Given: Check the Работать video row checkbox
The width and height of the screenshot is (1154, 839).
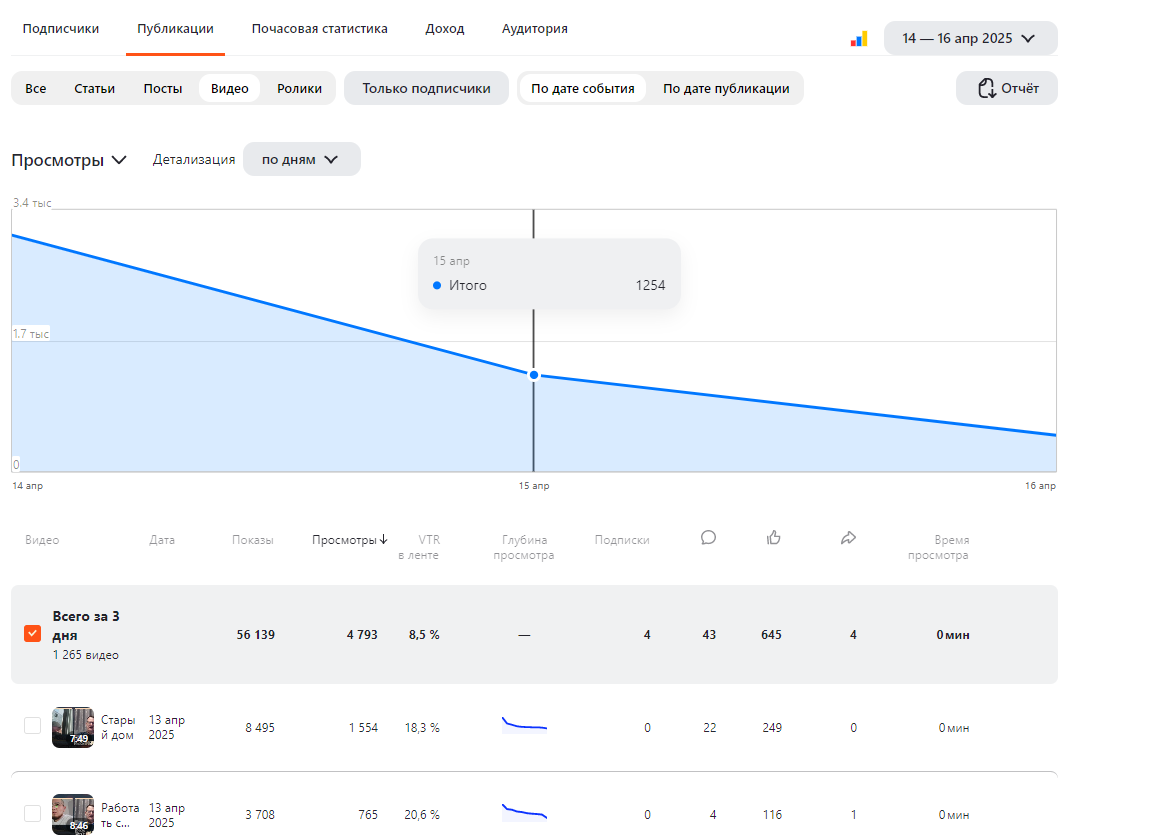Looking at the screenshot, I should coord(32,813).
